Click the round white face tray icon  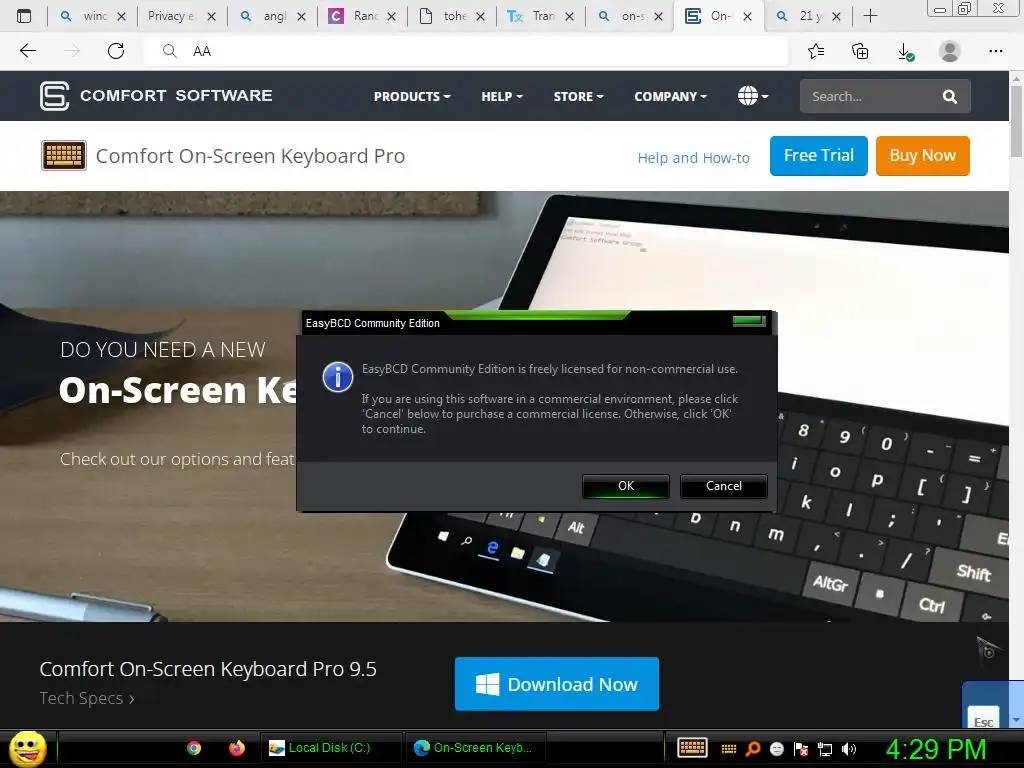[776, 749]
